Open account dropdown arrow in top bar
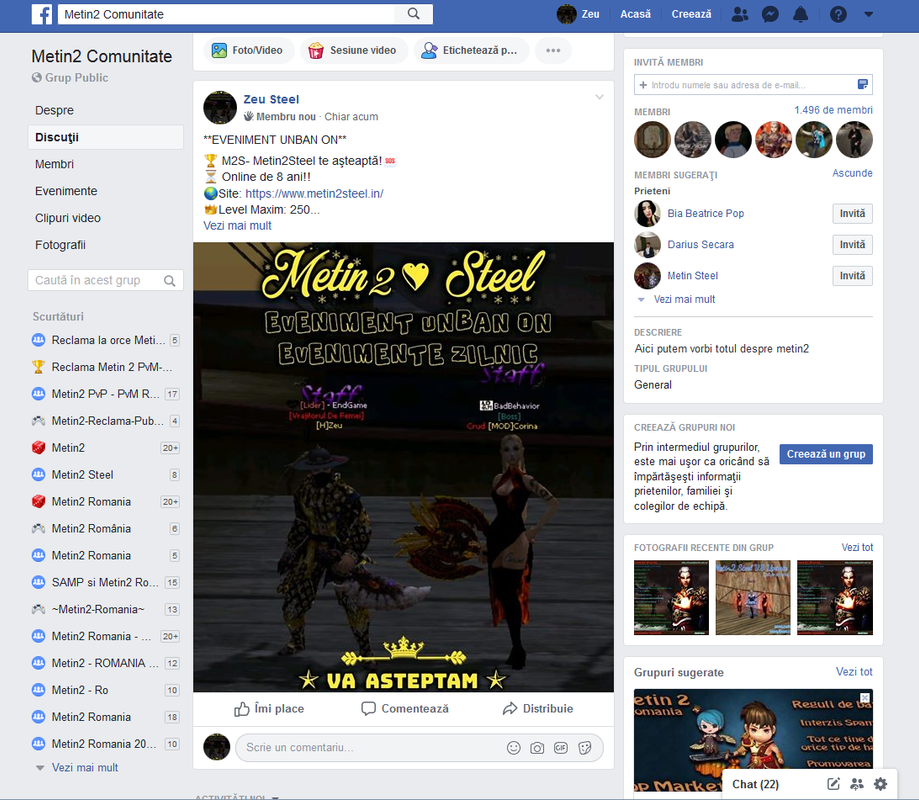The image size is (919, 800). [869, 14]
